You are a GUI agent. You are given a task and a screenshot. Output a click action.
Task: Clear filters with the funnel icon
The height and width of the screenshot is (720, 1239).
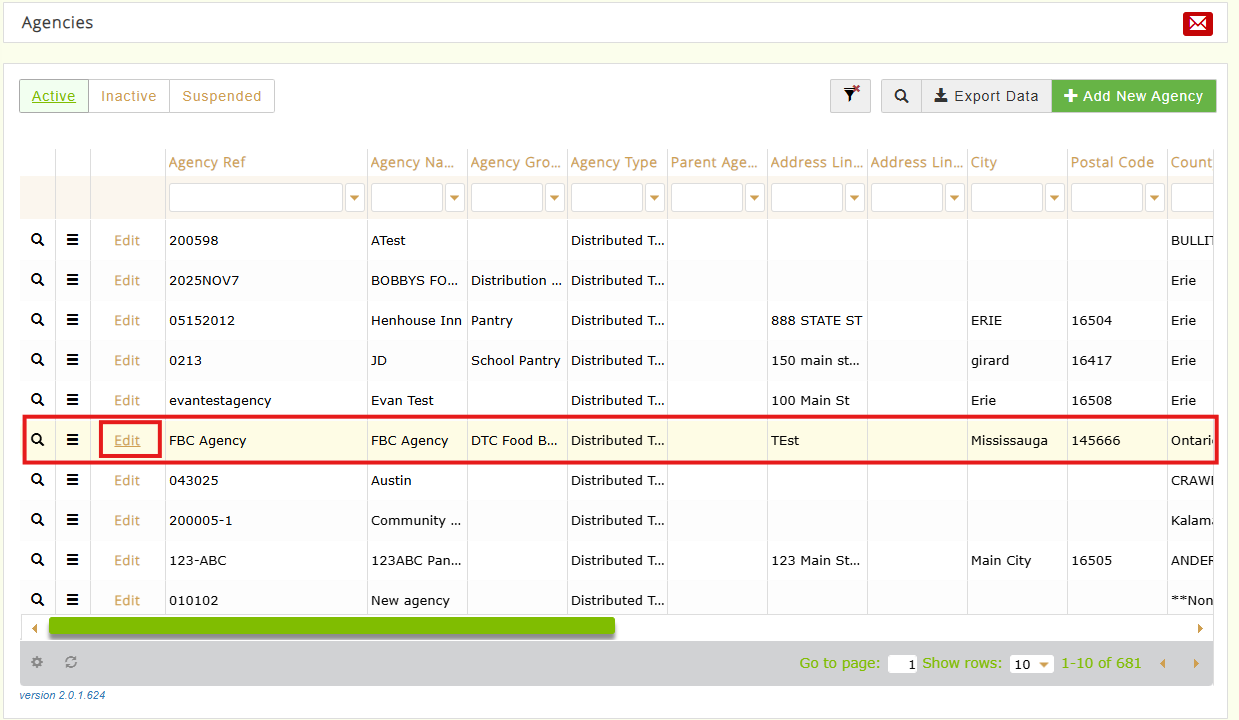(x=851, y=96)
